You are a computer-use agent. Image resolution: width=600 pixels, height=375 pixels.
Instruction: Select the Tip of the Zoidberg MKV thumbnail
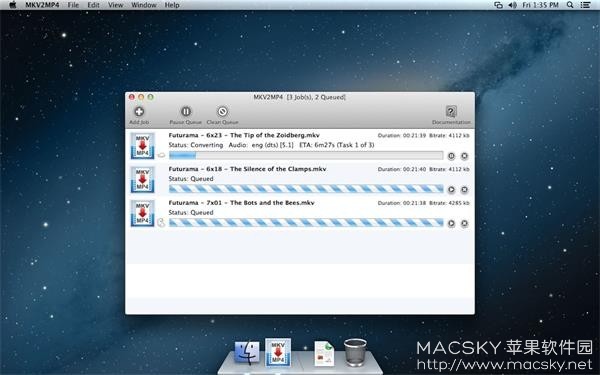pos(142,146)
